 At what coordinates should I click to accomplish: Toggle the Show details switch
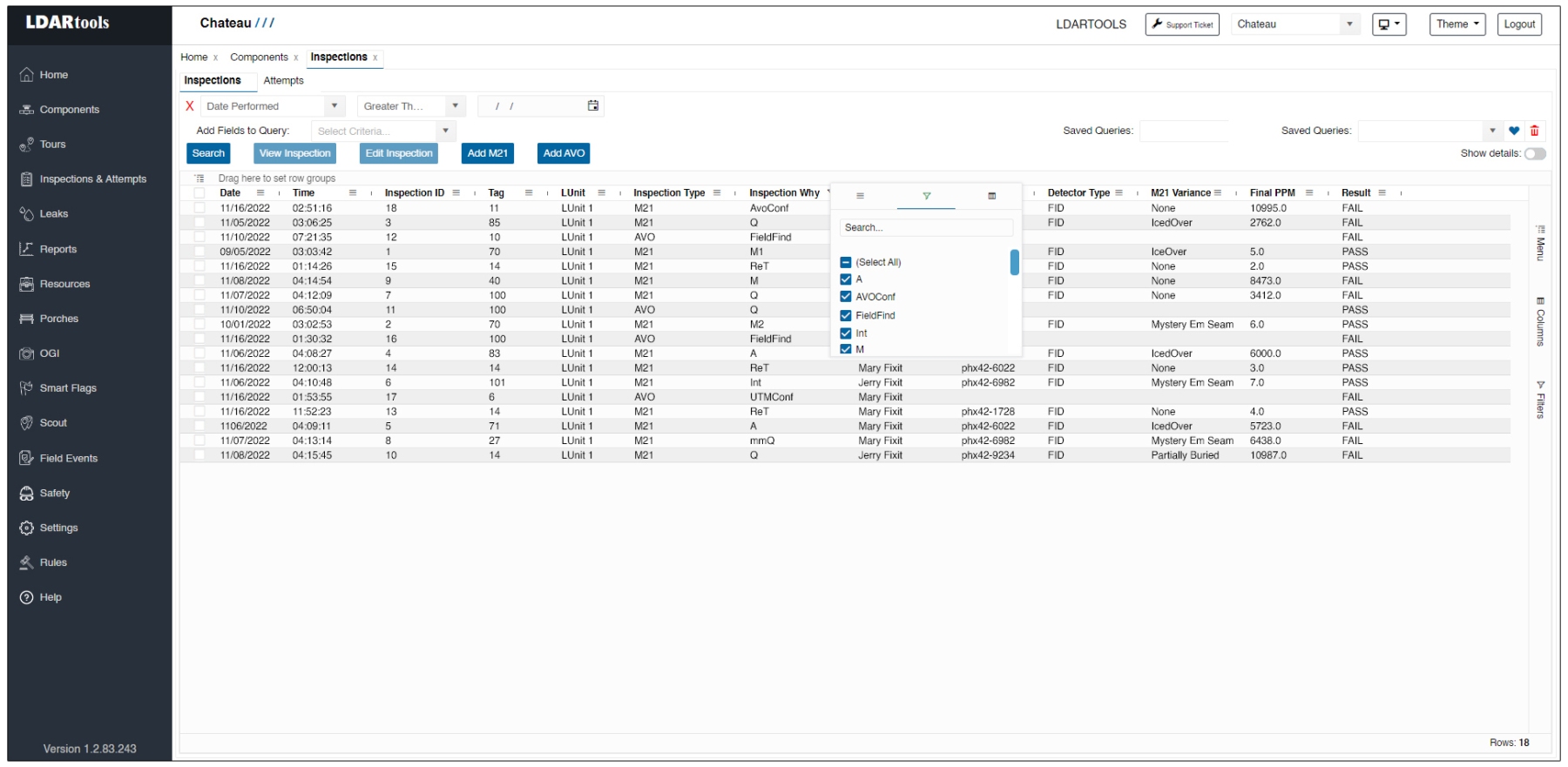tap(1534, 154)
